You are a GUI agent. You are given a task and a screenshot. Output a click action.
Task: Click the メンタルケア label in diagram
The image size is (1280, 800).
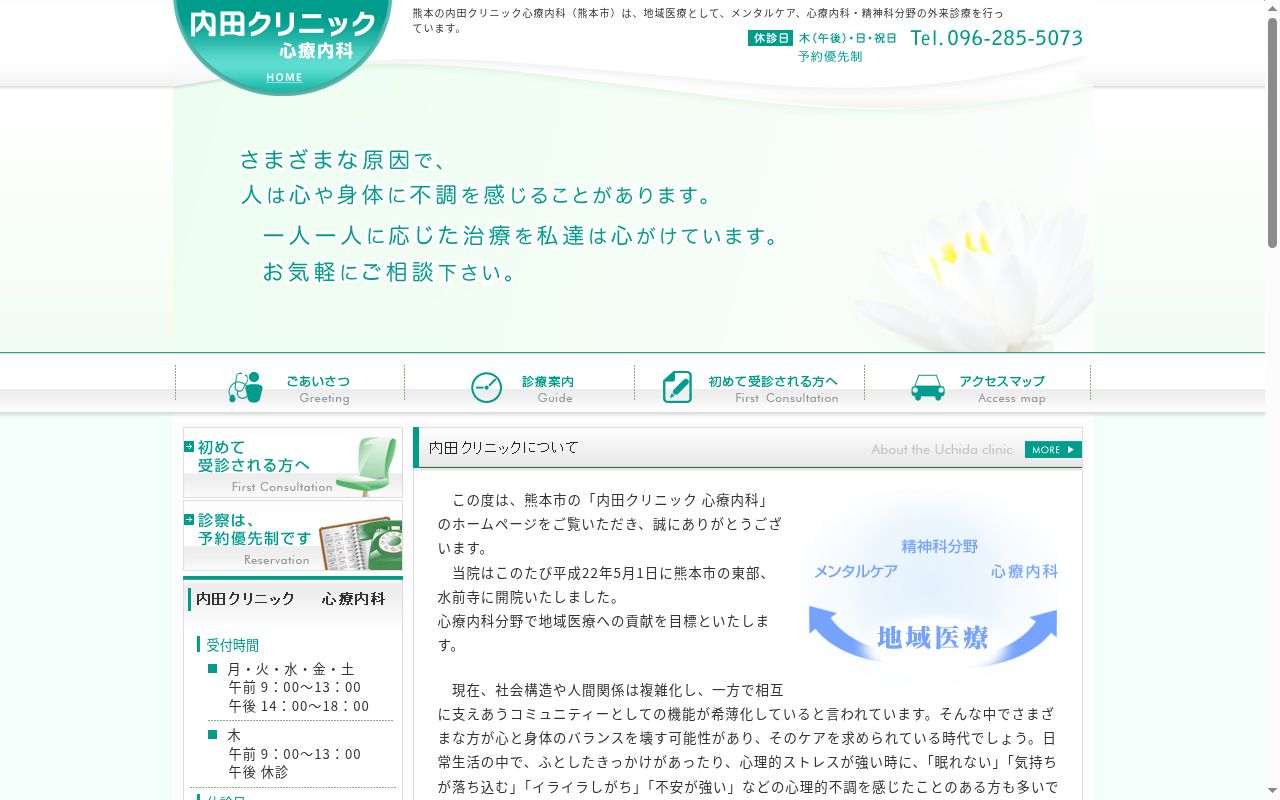click(856, 571)
